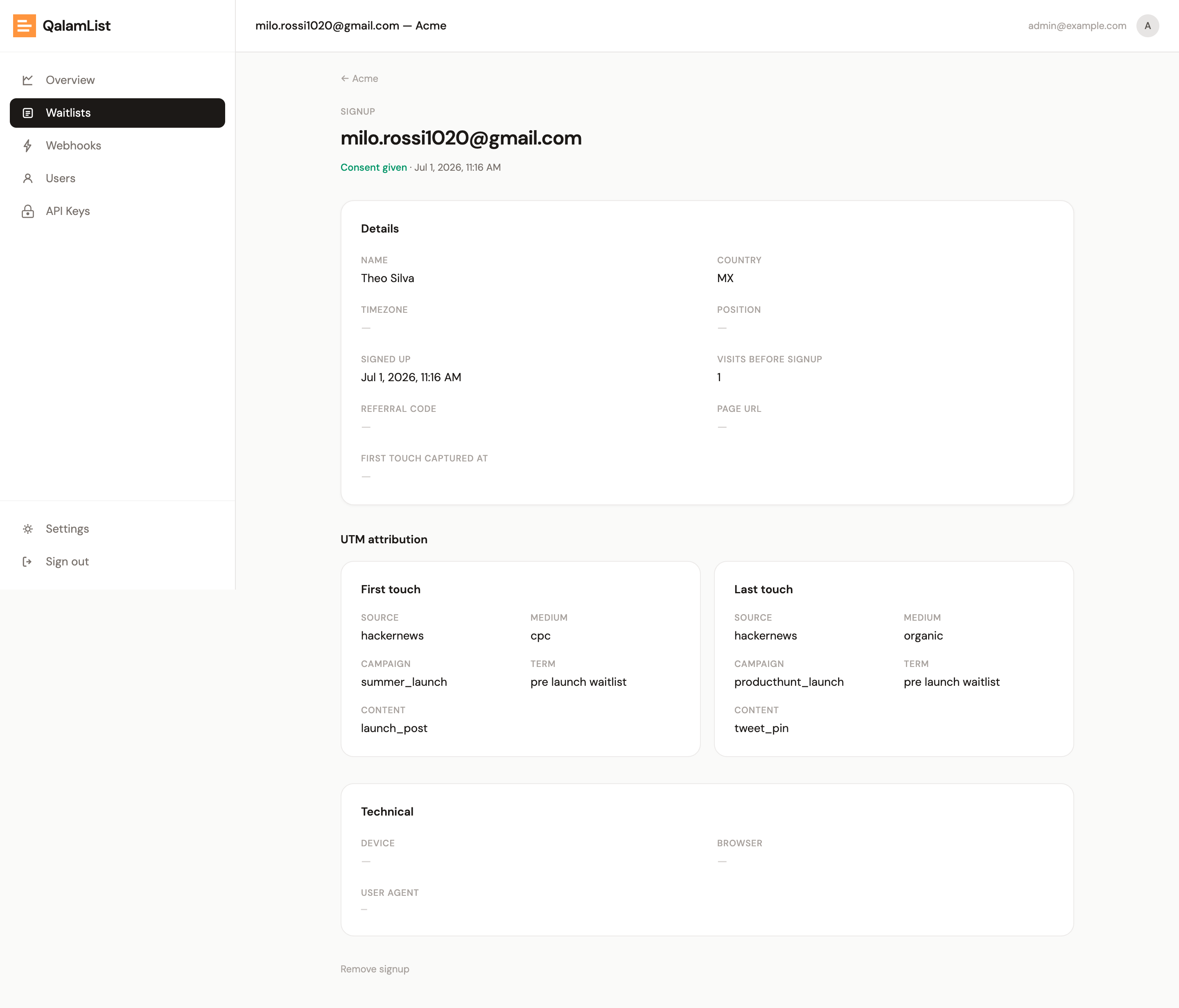Click the 'Technical' card heading
The height and width of the screenshot is (1008, 1179).
(387, 811)
